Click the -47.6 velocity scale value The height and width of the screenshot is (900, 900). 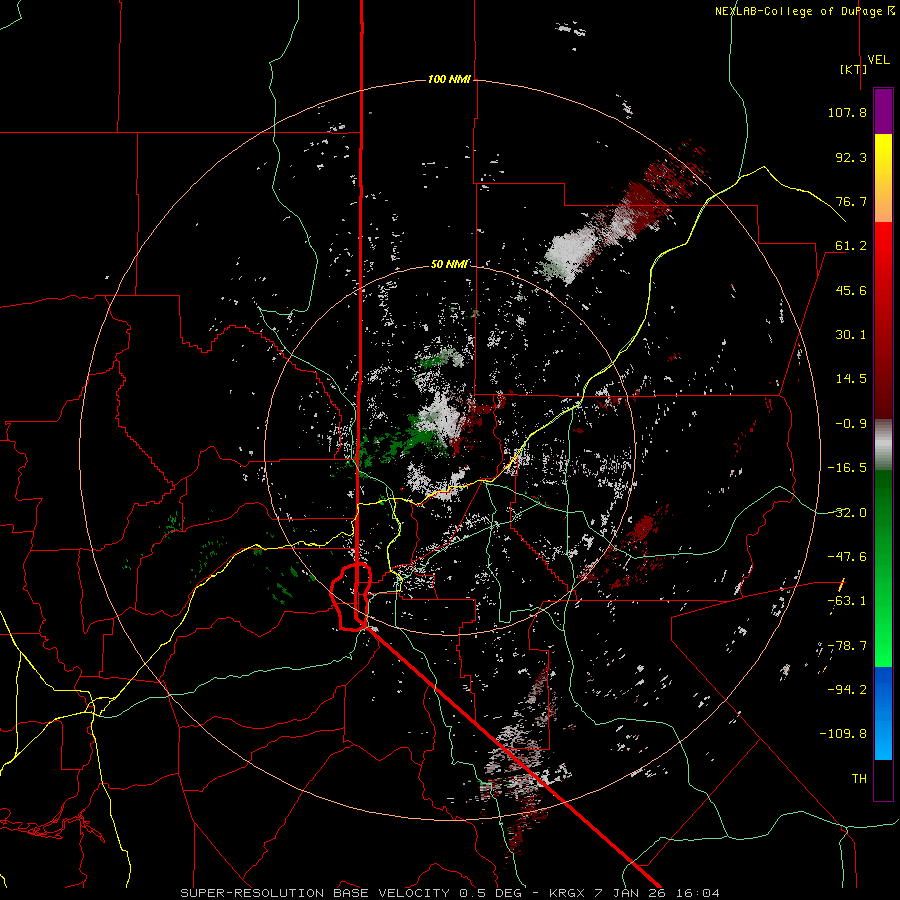coord(847,557)
